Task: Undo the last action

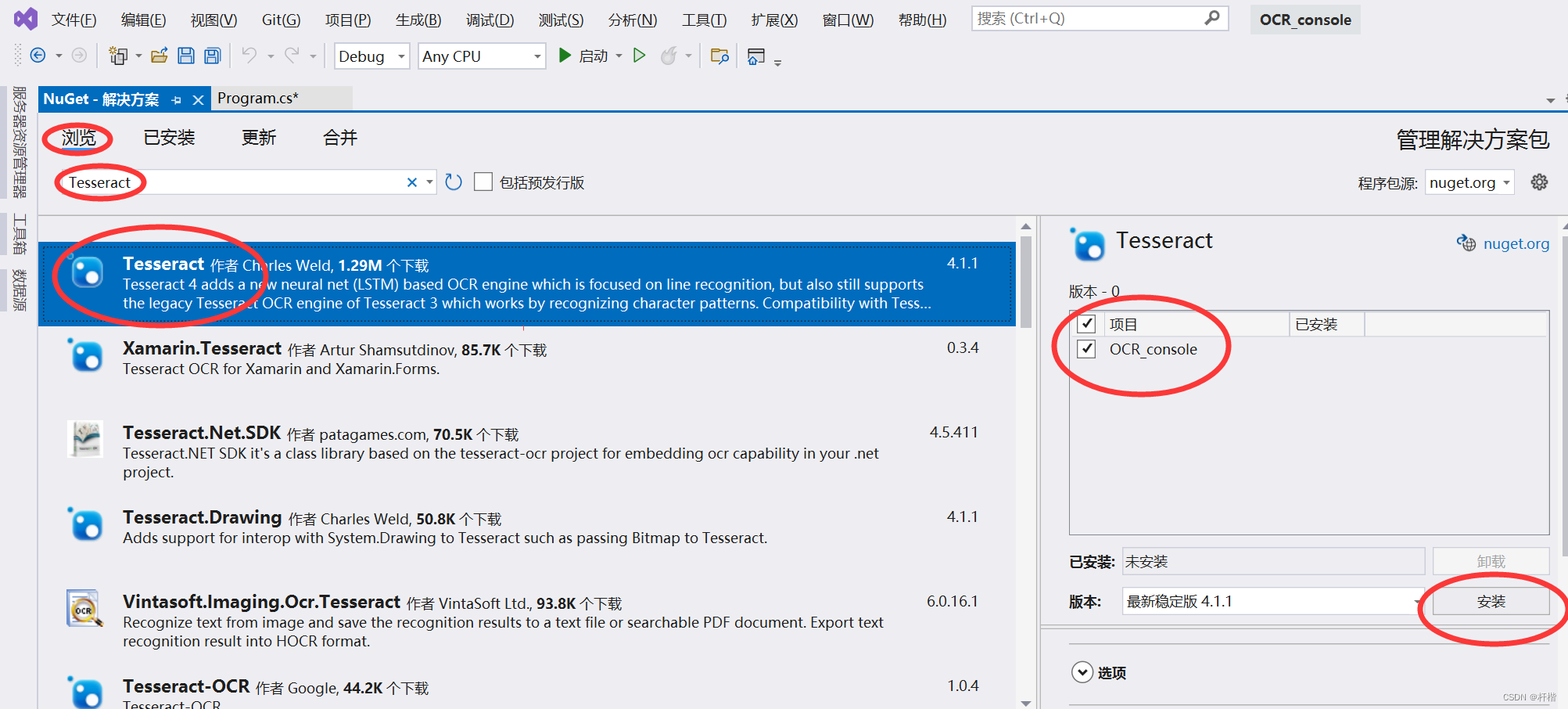Action: click(x=249, y=56)
